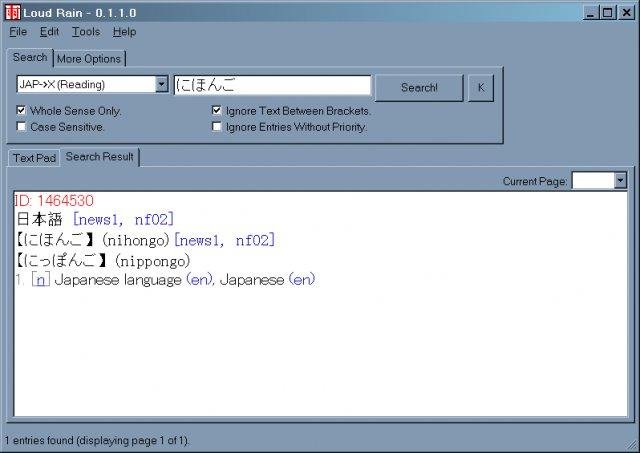Click the search text field containing にほんご
The height and width of the screenshot is (453, 640).
(x=272, y=85)
